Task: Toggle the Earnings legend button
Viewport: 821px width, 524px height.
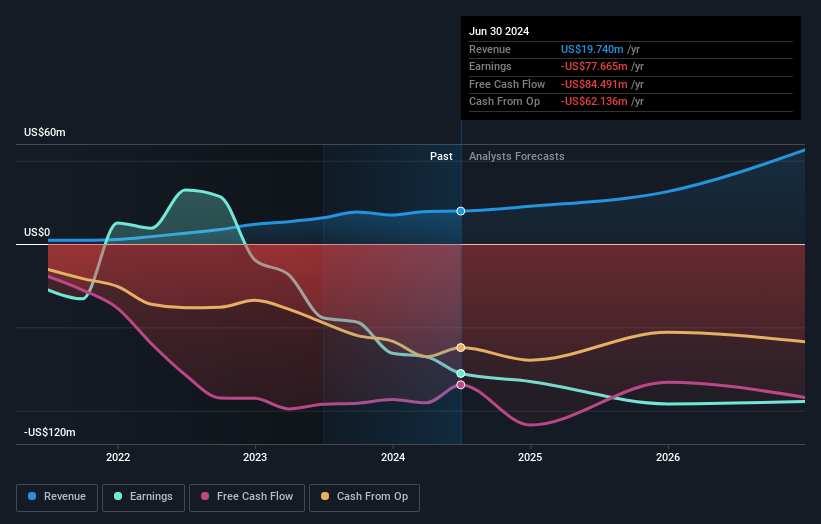Action: 143,497
